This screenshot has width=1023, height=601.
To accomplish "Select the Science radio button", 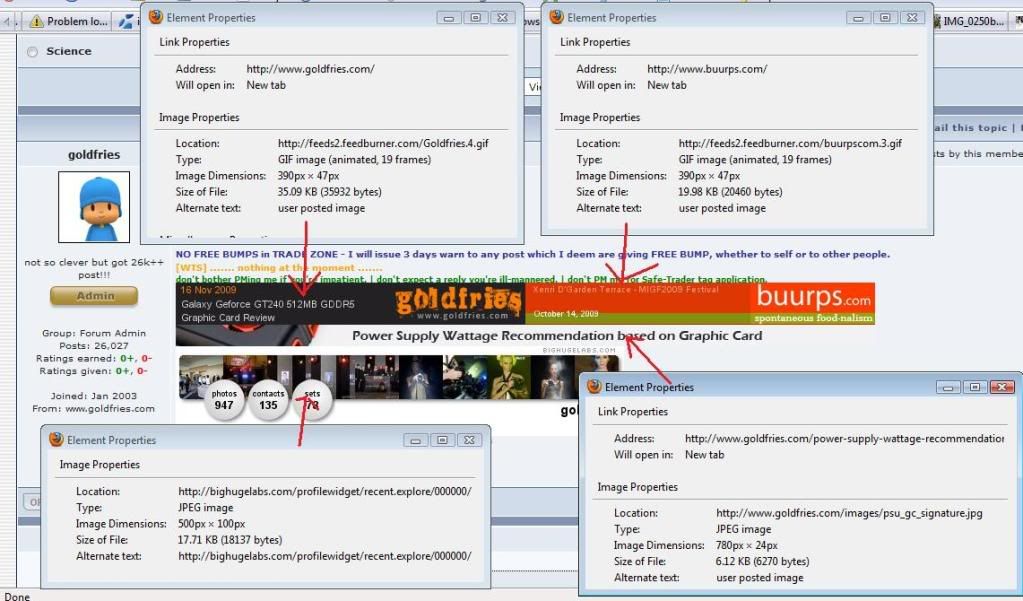I will [x=33, y=52].
